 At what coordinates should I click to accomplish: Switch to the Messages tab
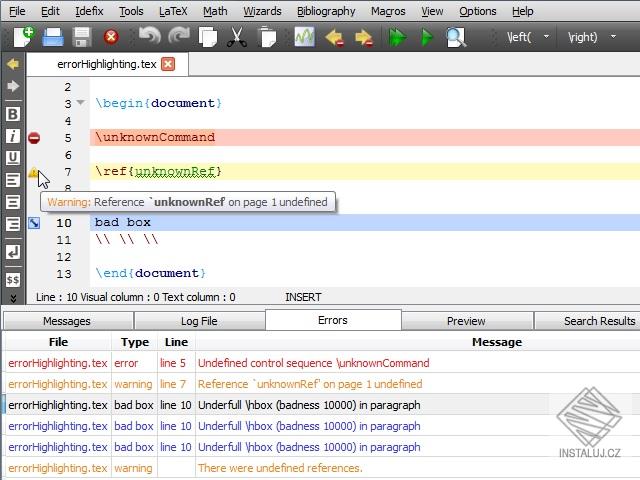(67, 321)
